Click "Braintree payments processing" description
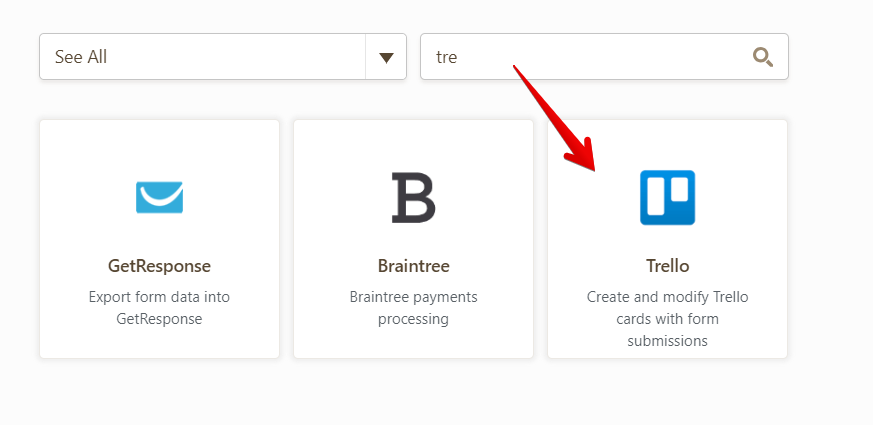This screenshot has height=425, width=873. 413,308
